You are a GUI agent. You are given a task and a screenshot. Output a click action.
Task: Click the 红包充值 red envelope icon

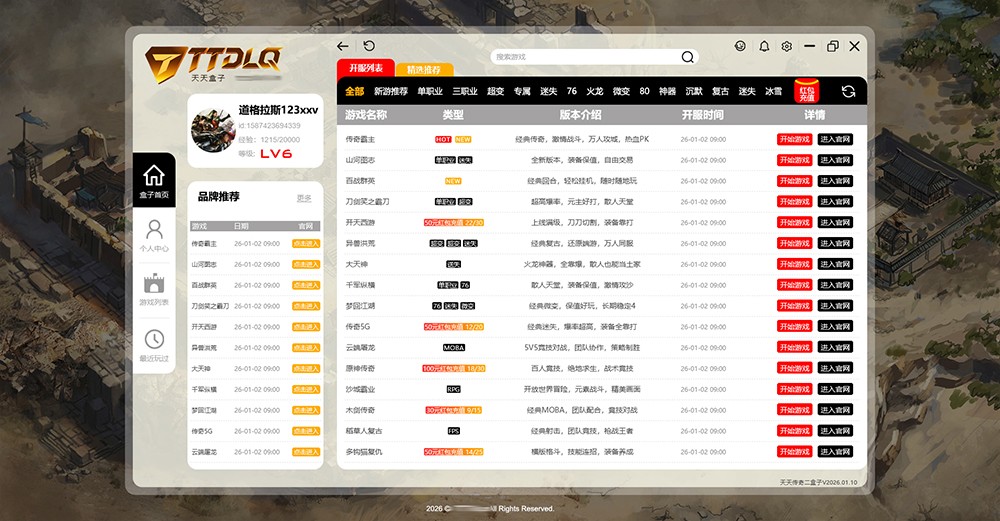[x=806, y=91]
